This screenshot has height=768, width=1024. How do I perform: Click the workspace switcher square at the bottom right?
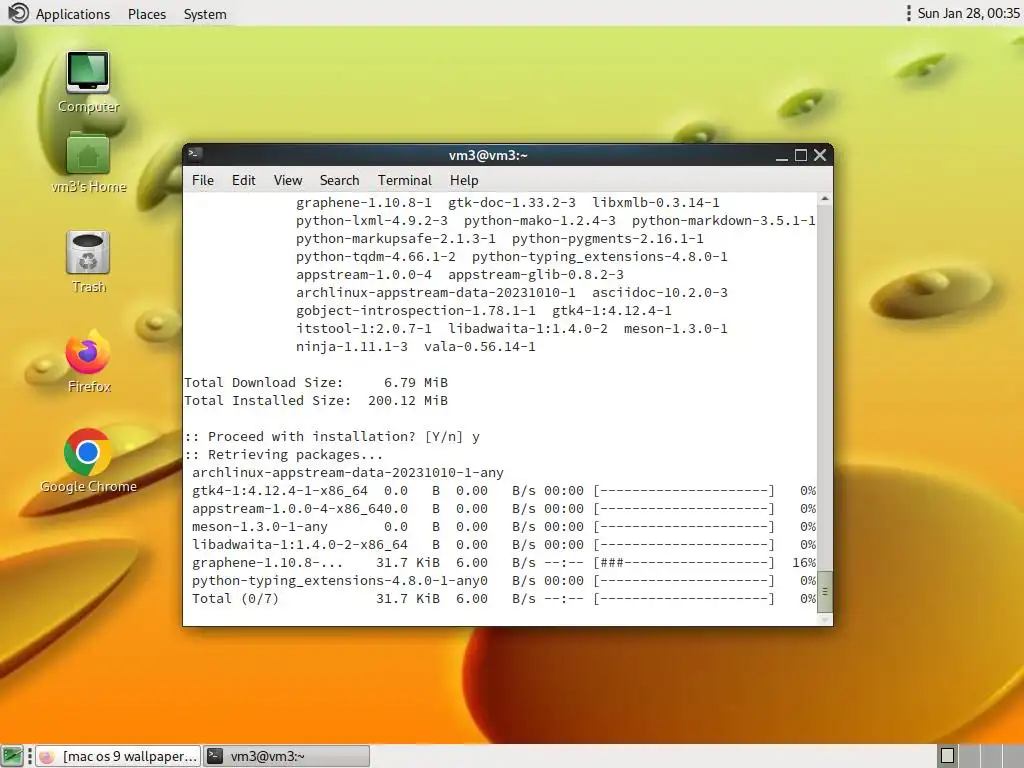tap(947, 756)
